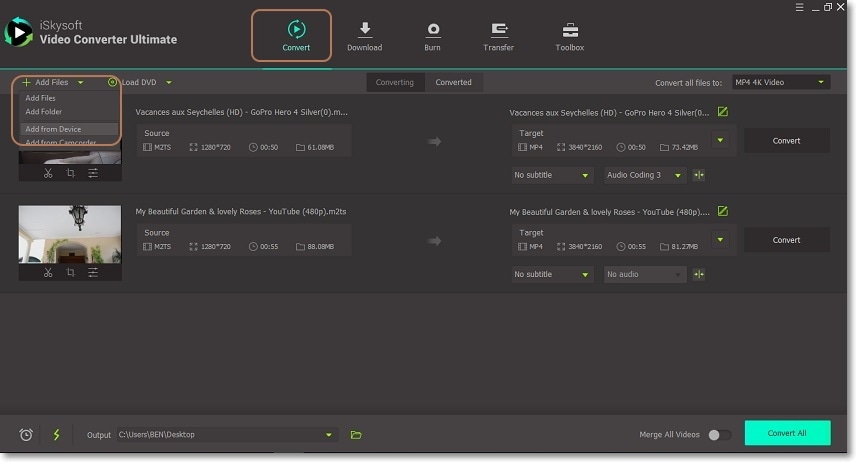Open Audio Coding 3 dropdown
Screen dimensions: 856x462
point(645,175)
